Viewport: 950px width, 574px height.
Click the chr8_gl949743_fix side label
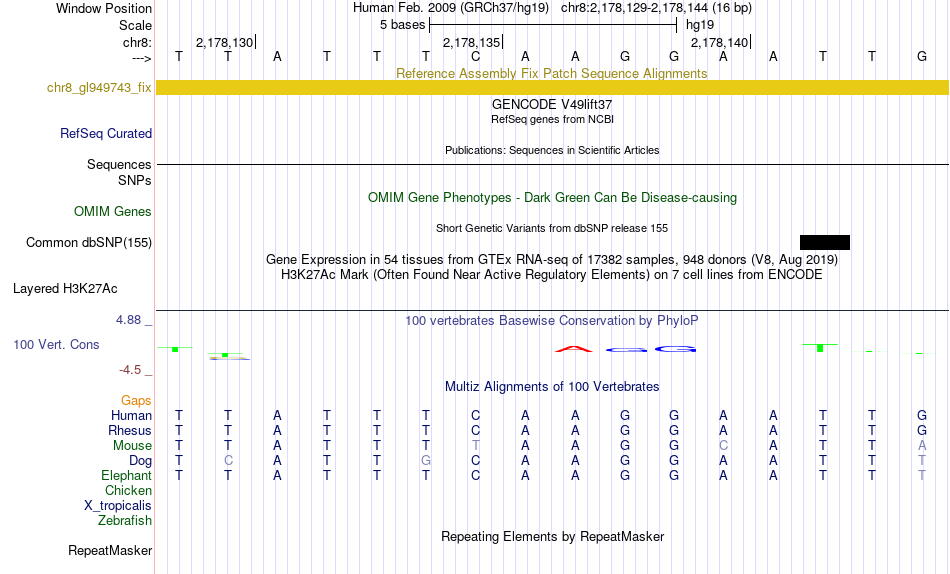pyautogui.click(x=99, y=87)
